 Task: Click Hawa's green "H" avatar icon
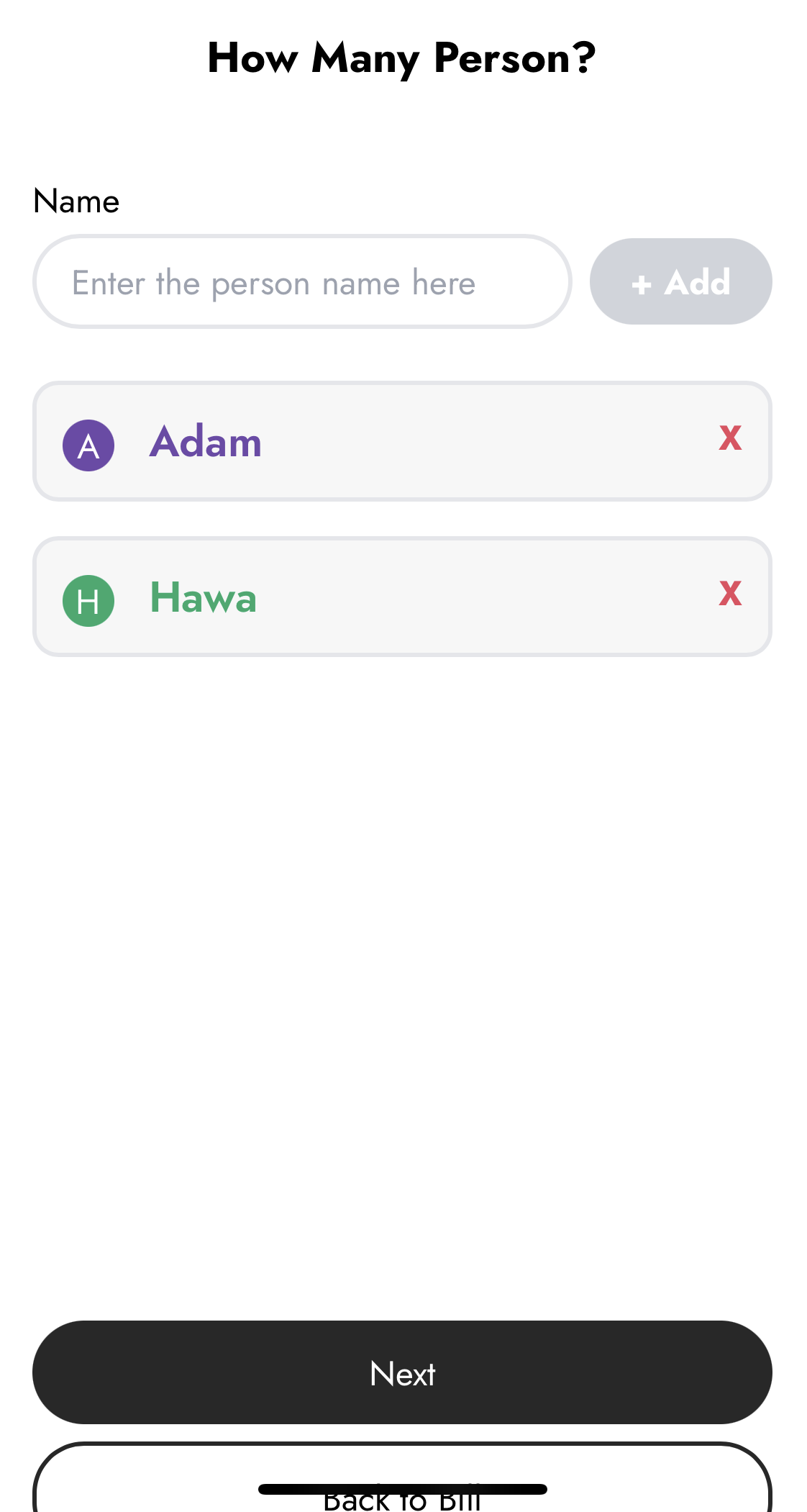pos(88,601)
